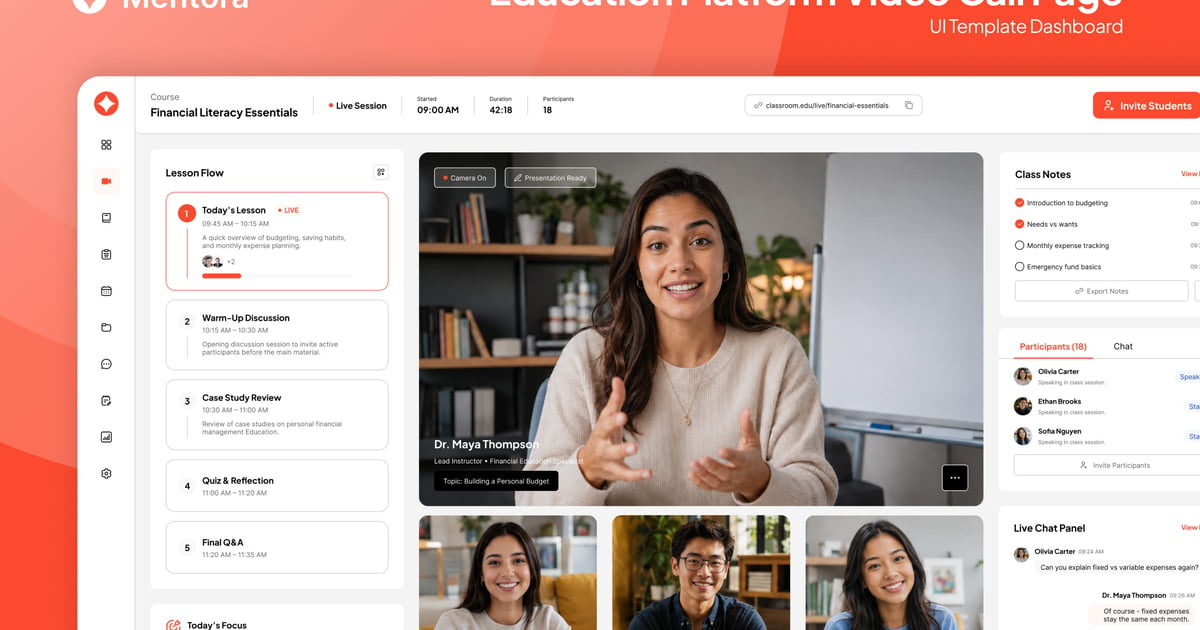
Task: Select the Warm-Up Discussion lesson card
Action: tap(277, 334)
